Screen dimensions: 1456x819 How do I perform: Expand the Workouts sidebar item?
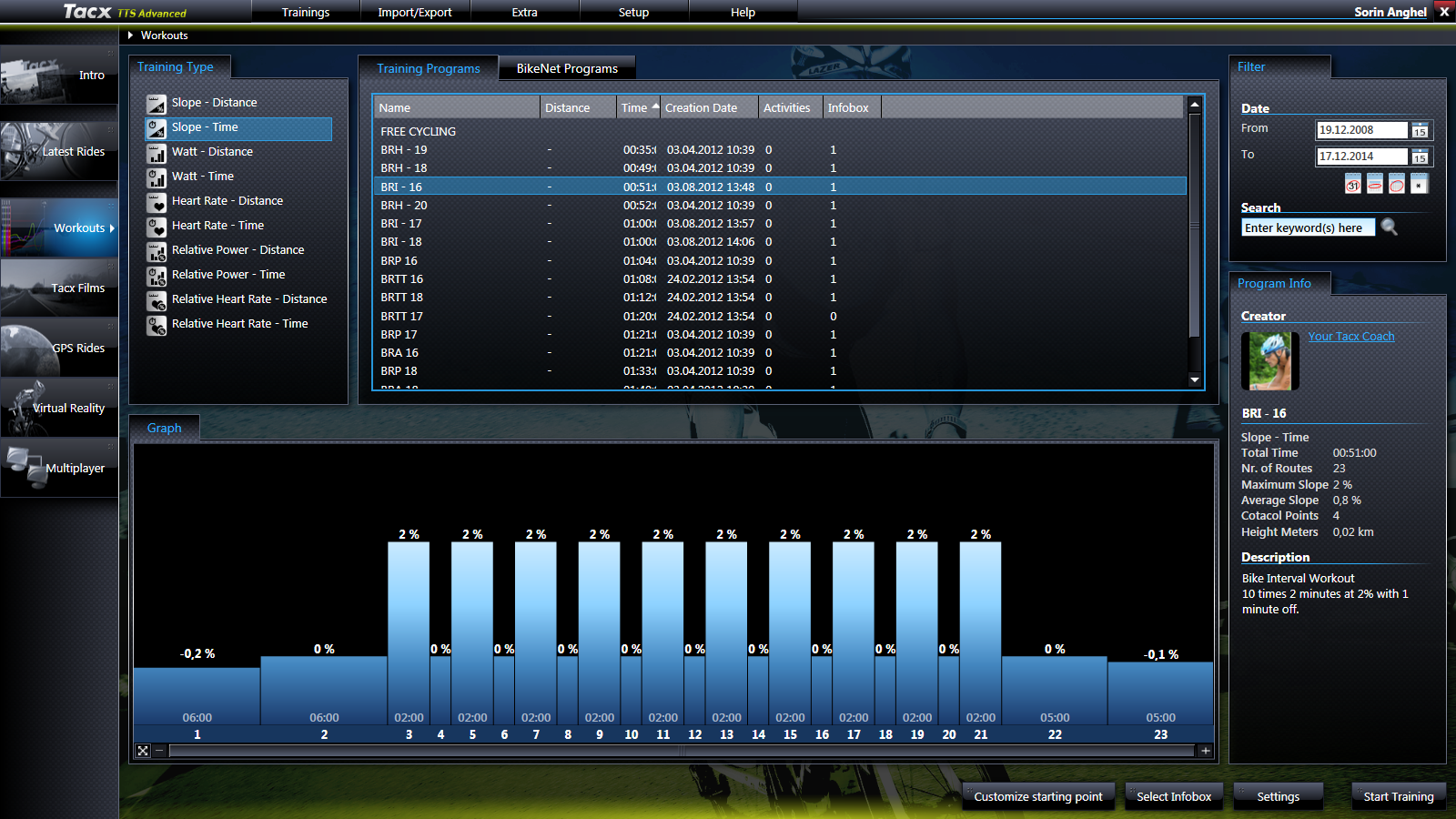click(59, 227)
